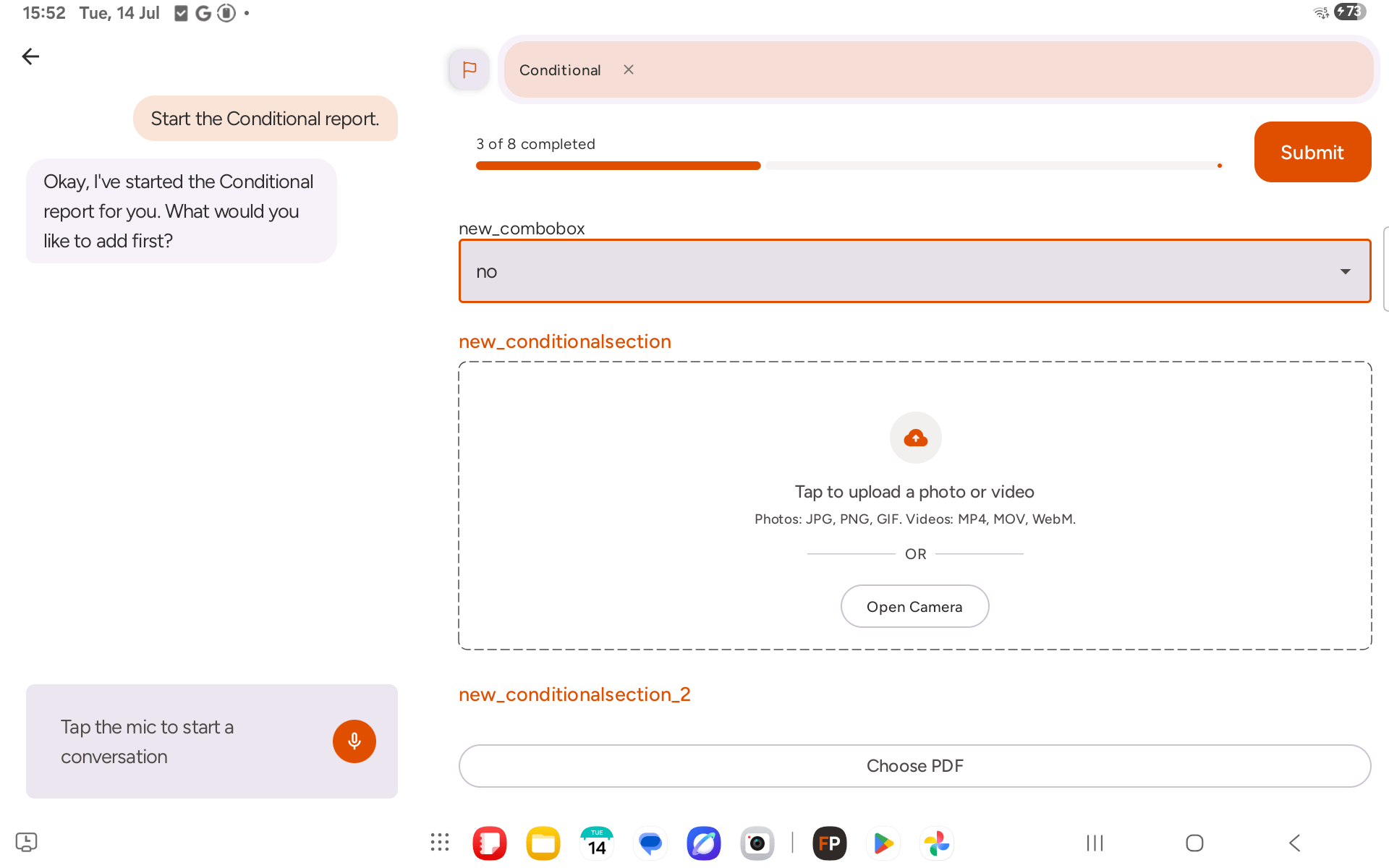Open the Camera app icon
The width and height of the screenshot is (1389, 868).
coord(757,843)
